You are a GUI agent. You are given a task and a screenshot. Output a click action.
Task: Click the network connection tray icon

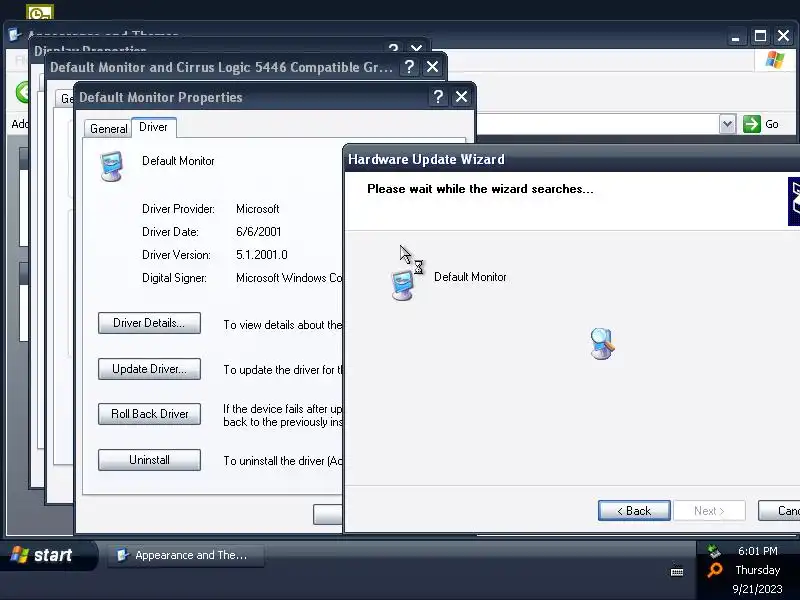[714, 551]
